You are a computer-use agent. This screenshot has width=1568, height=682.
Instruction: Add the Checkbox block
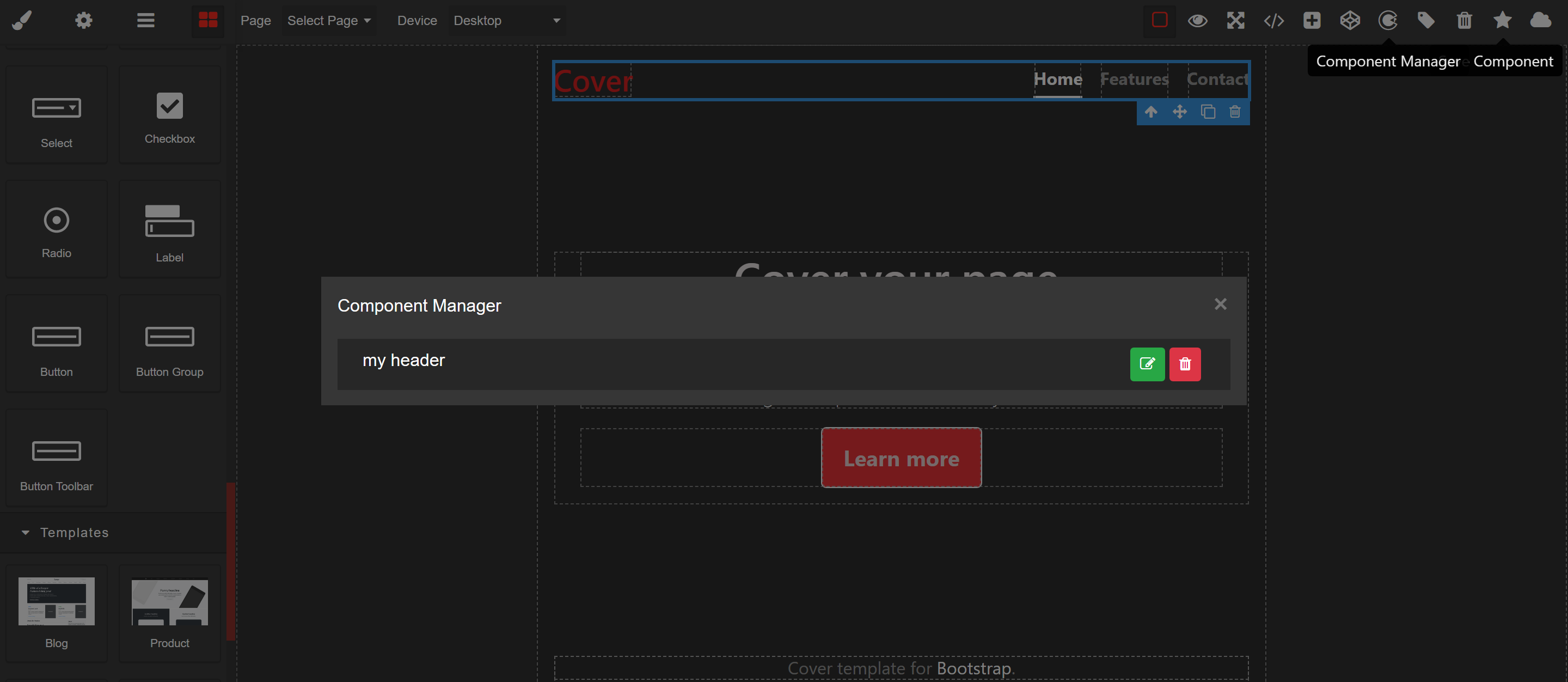click(x=169, y=115)
